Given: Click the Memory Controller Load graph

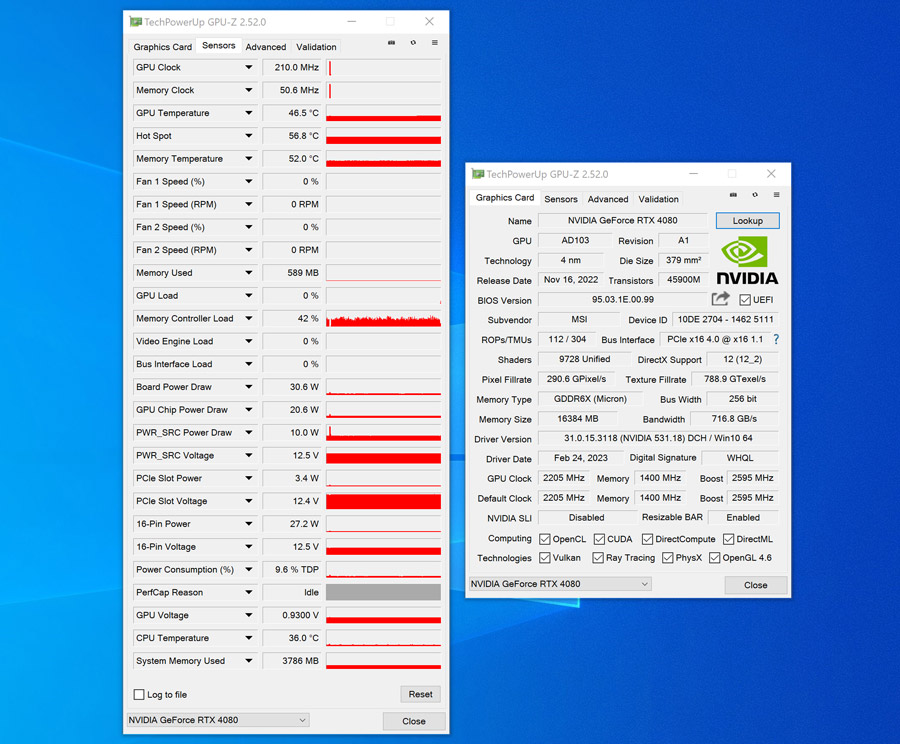Looking at the screenshot, I should [383, 319].
